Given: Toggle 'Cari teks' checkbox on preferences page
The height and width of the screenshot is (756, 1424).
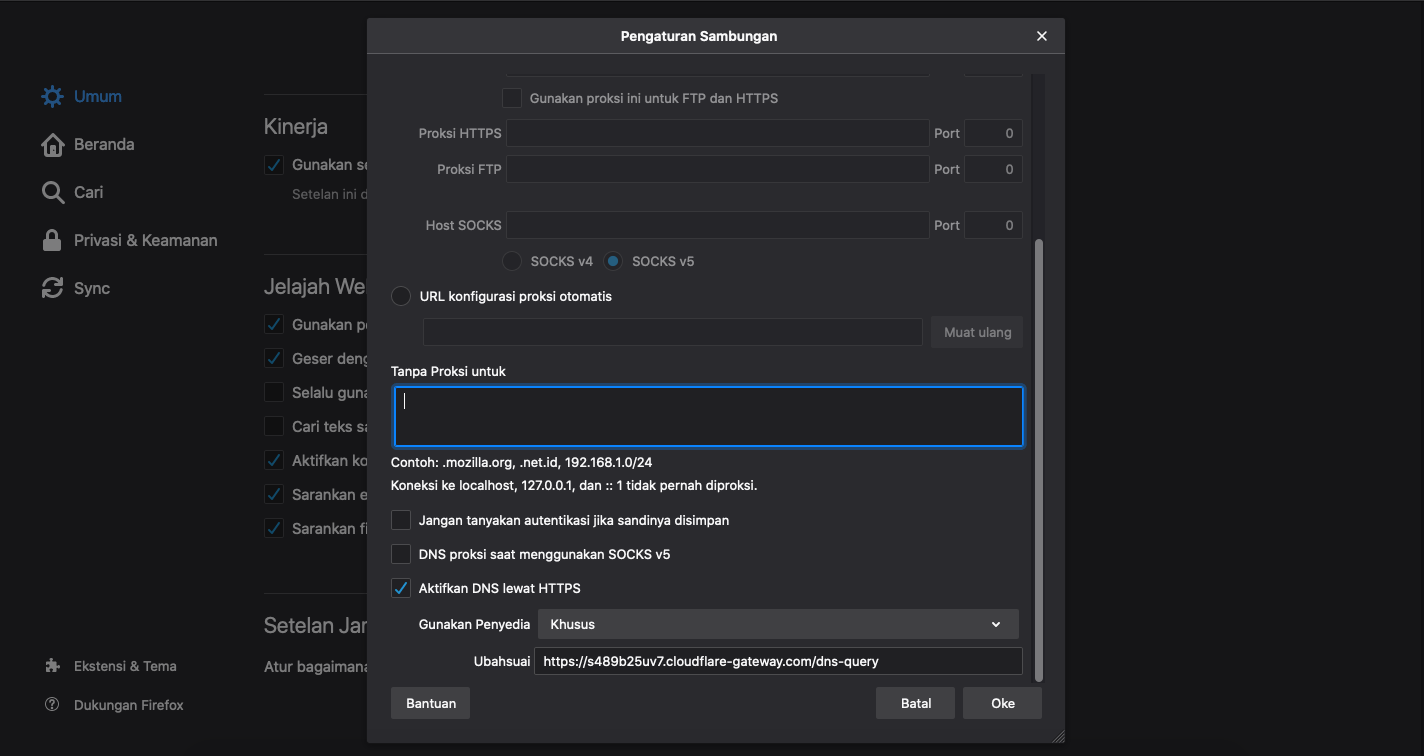Looking at the screenshot, I should tap(274, 427).
